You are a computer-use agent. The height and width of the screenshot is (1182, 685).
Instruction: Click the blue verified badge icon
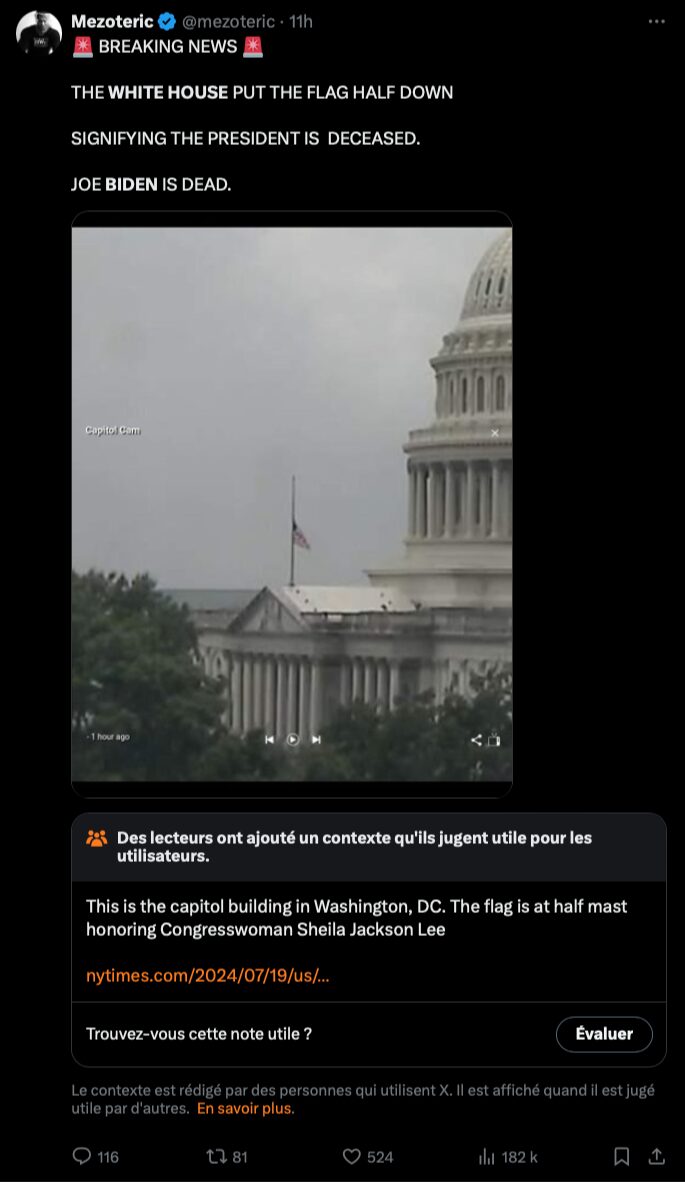click(x=167, y=22)
